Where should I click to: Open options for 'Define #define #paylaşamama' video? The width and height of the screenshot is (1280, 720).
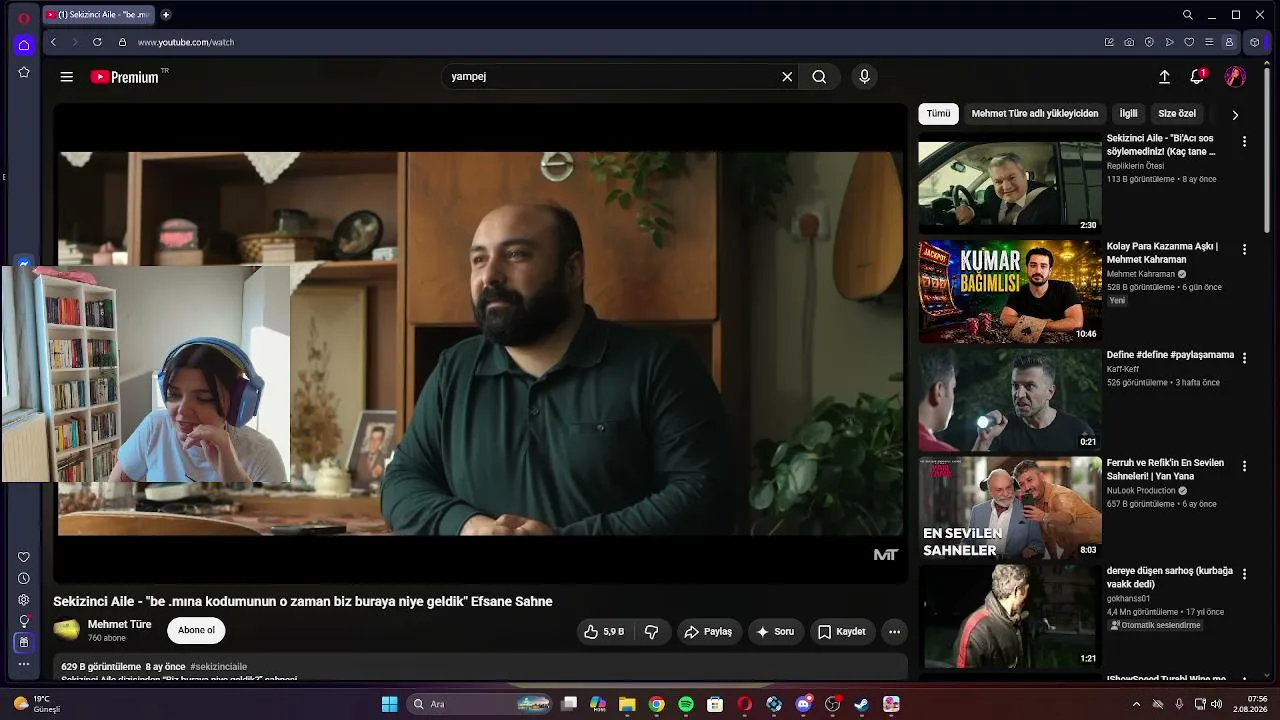pyautogui.click(x=1244, y=357)
